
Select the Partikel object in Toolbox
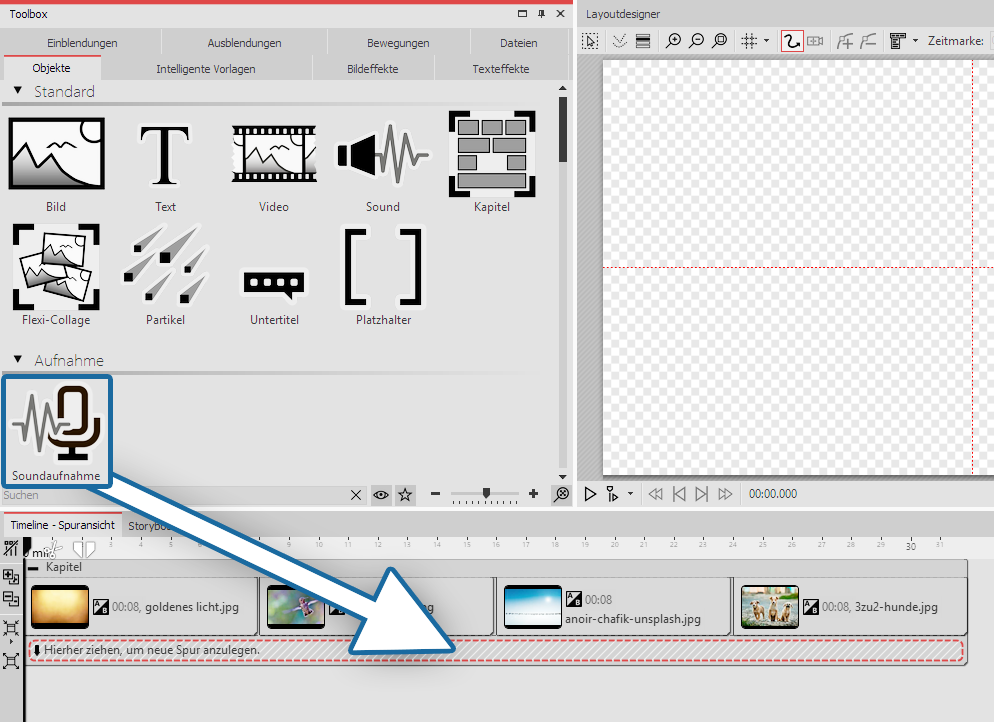pyautogui.click(x=165, y=267)
